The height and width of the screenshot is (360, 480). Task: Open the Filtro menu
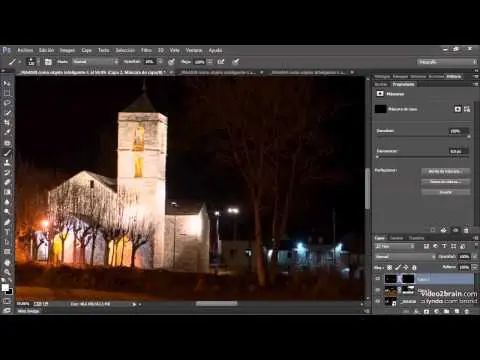click(146, 50)
